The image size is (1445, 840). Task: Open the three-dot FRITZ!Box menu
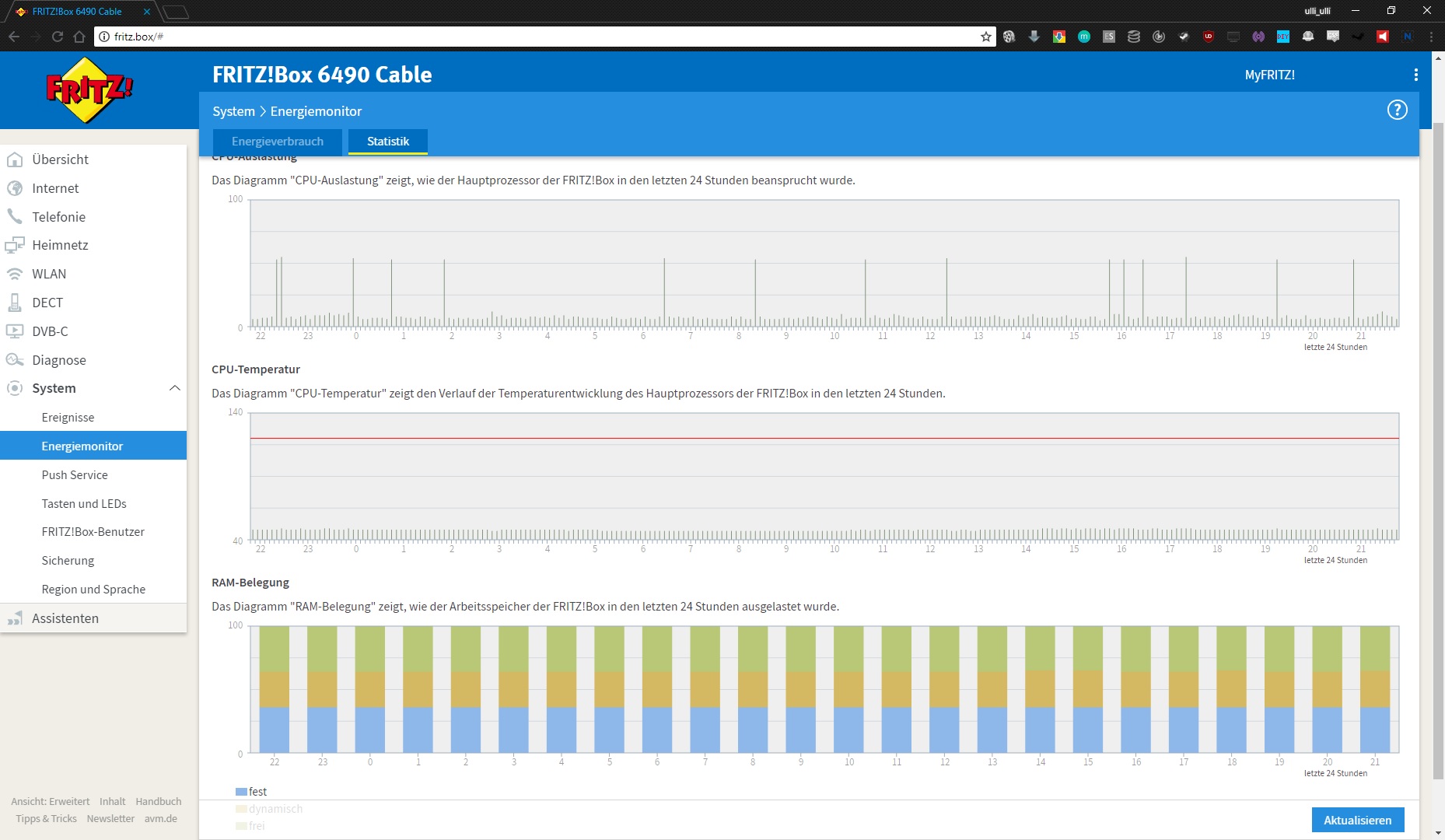click(x=1415, y=75)
